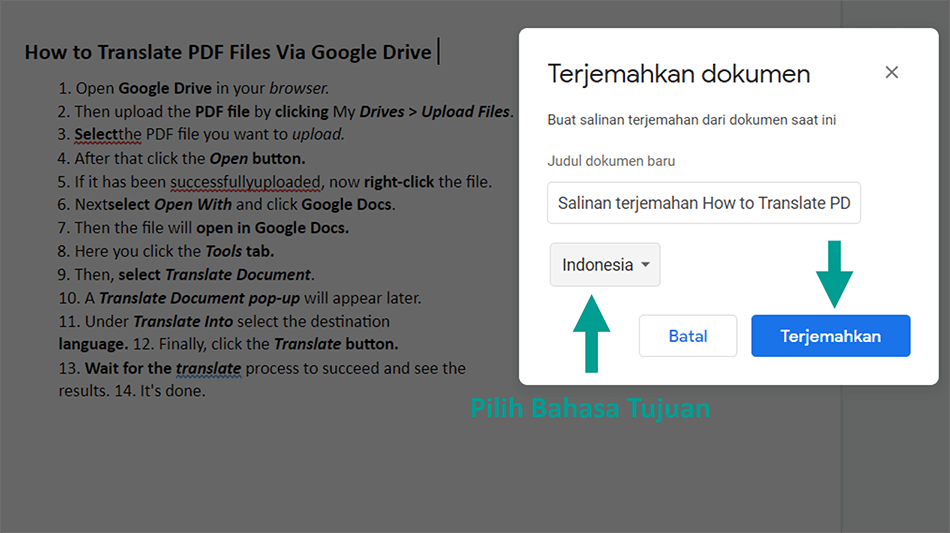Click step 4 'After that click the Open button'
Image resolution: width=950 pixels, height=533 pixels.
[x=181, y=159]
